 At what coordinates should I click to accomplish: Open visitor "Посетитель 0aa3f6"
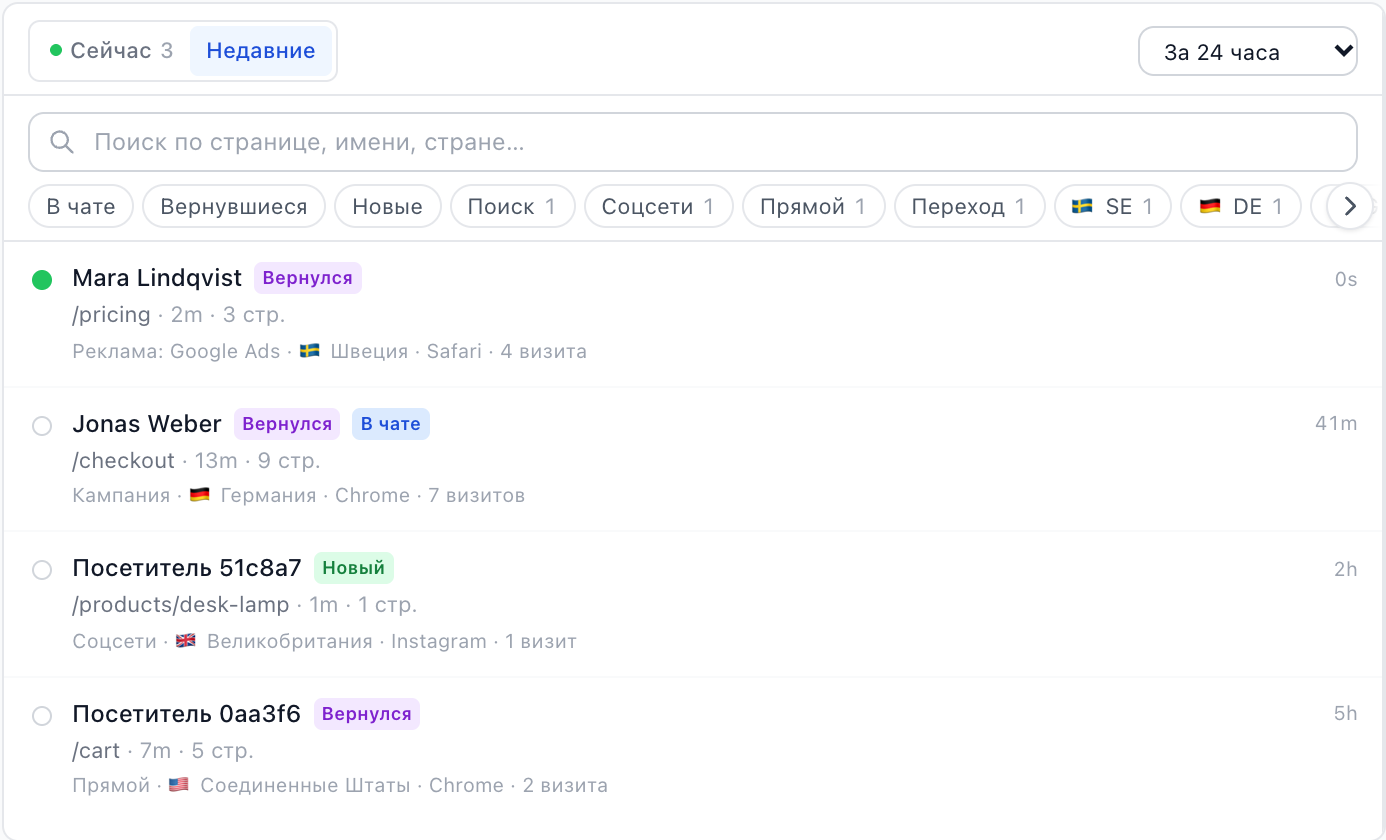(x=187, y=714)
